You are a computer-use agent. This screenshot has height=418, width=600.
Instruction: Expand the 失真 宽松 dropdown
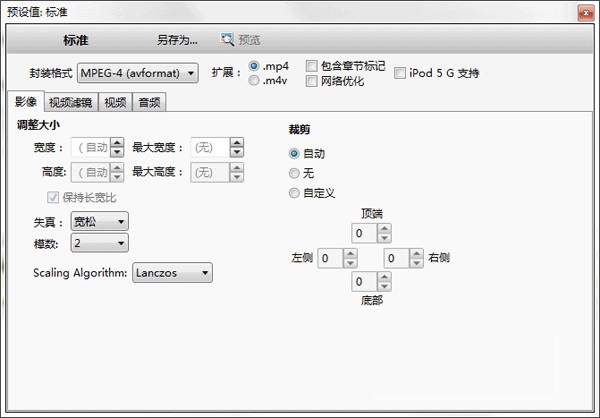[x=99, y=221]
